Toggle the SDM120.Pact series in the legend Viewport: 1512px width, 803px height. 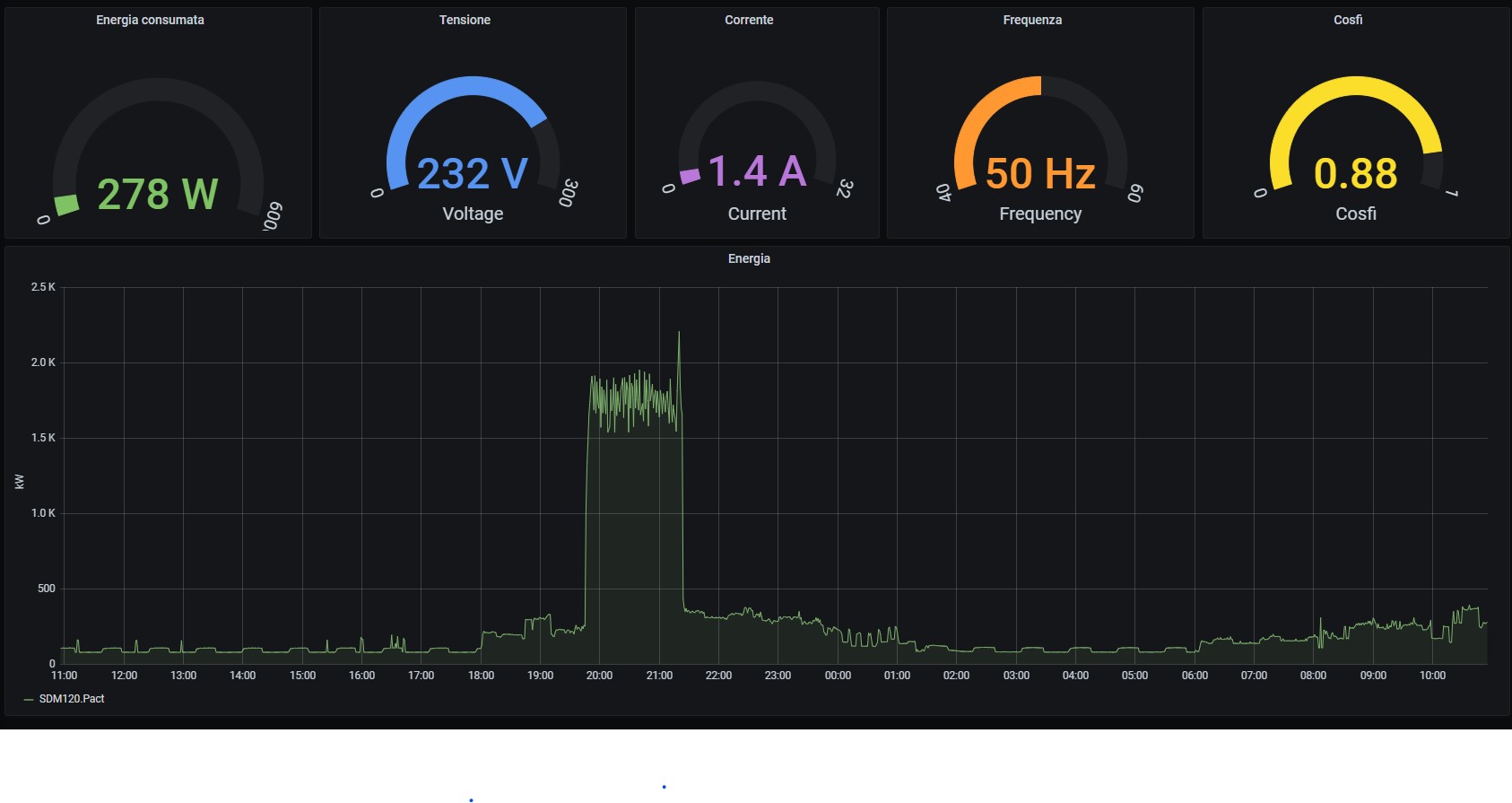pyautogui.click(x=72, y=699)
